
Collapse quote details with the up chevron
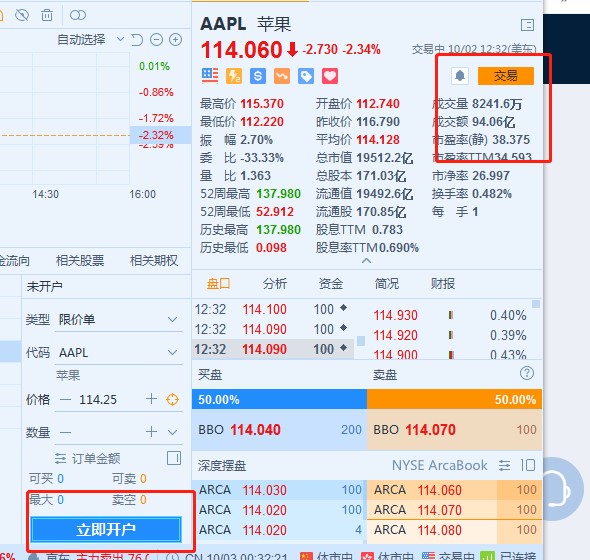tap(366, 260)
